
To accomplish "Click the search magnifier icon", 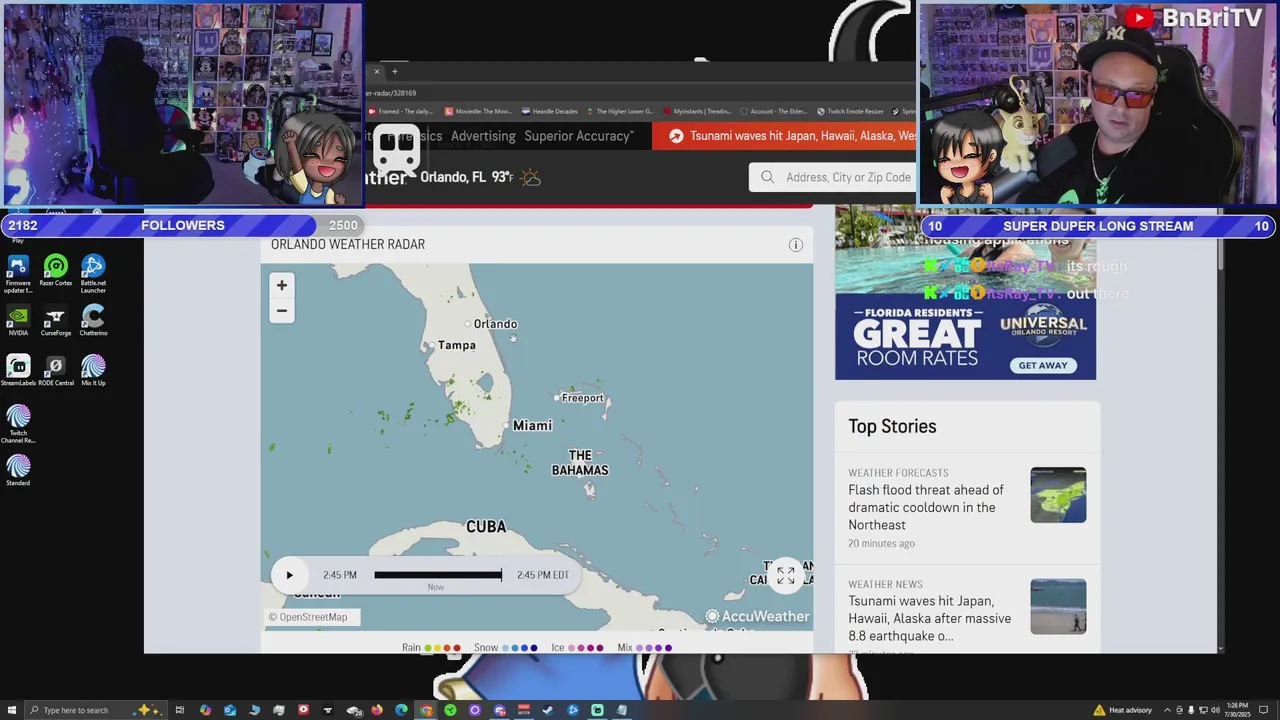I will point(767,177).
